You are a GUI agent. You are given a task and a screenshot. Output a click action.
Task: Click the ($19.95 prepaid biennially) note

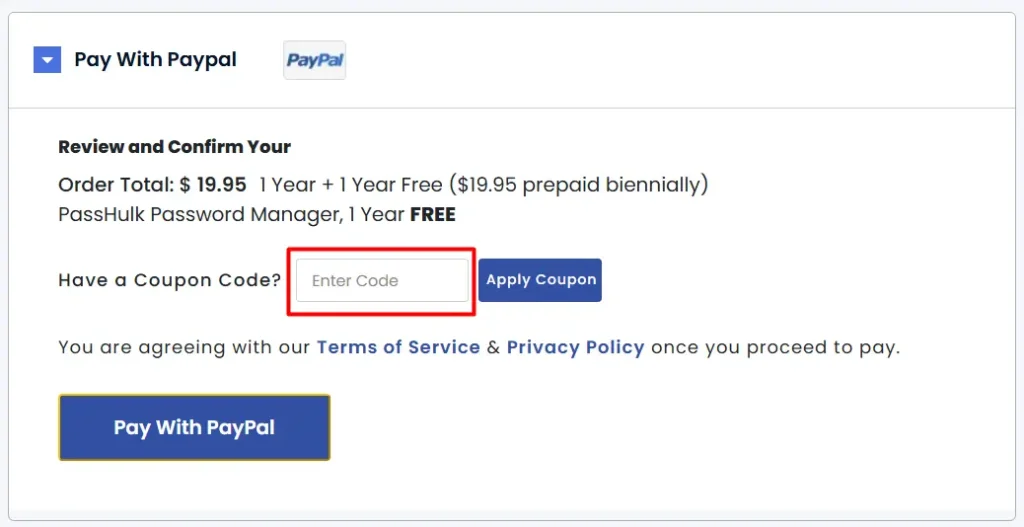[578, 185]
